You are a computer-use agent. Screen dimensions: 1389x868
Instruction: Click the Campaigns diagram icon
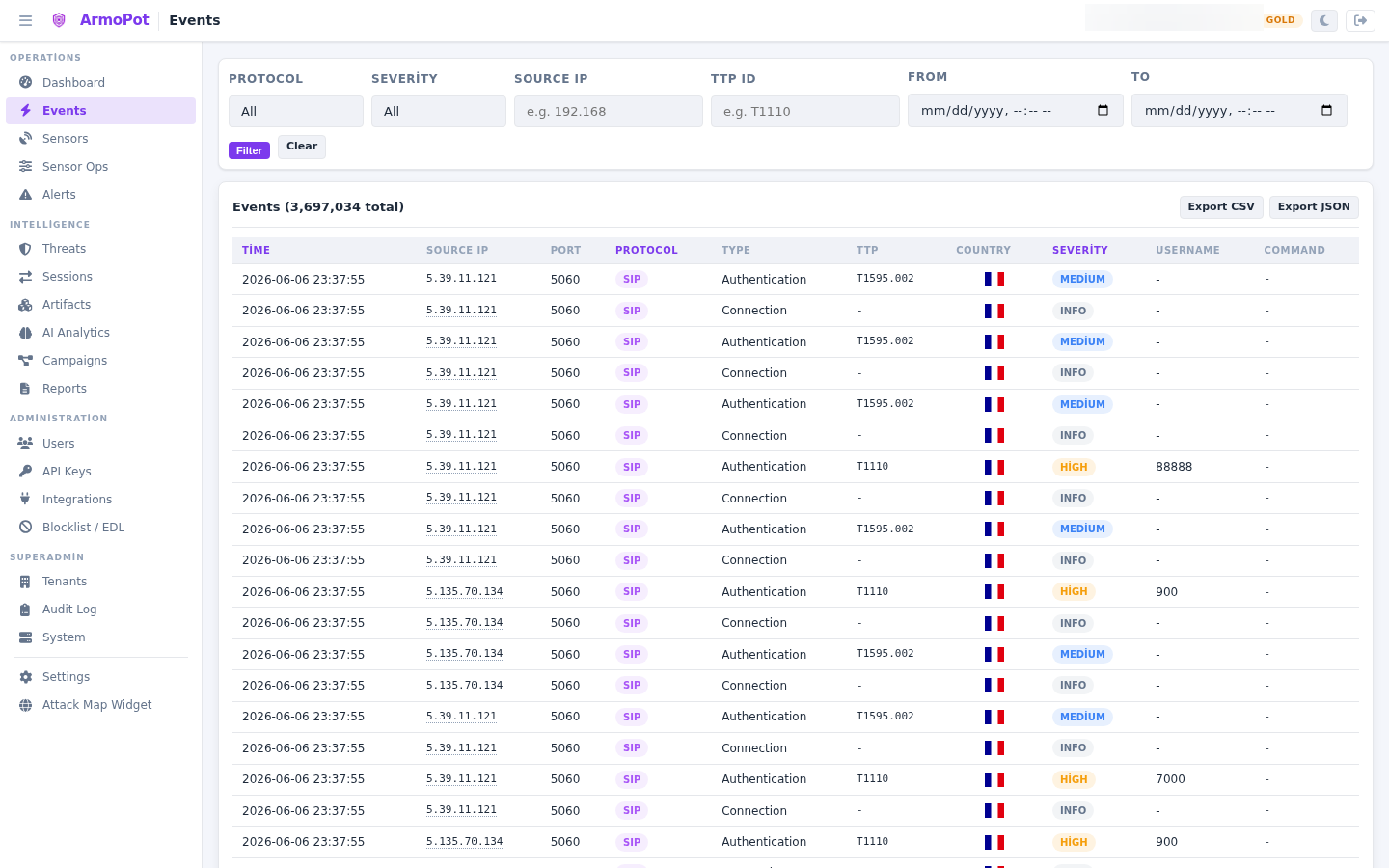26,361
